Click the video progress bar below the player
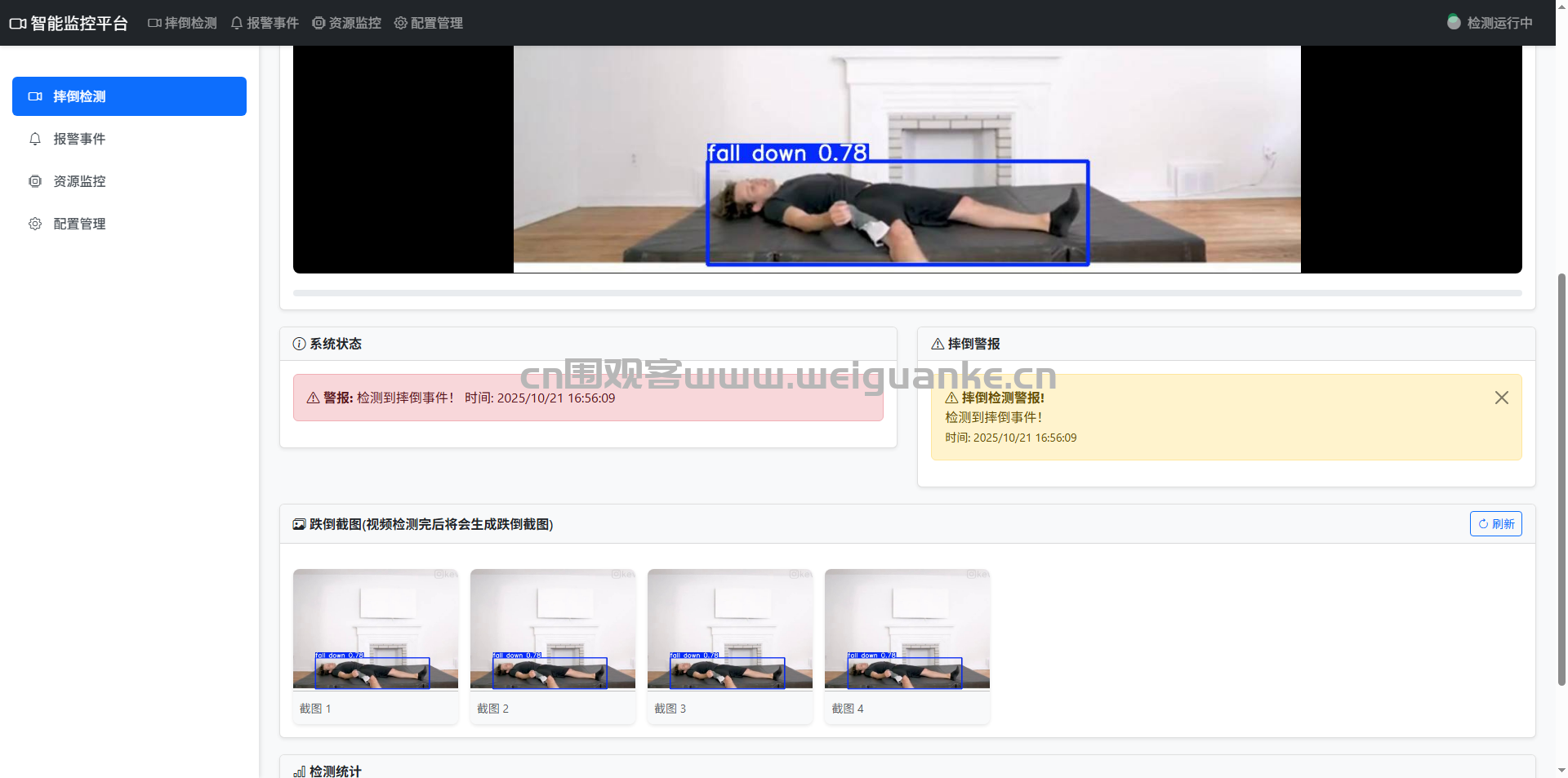The width and height of the screenshot is (1568, 778). pyautogui.click(x=906, y=292)
